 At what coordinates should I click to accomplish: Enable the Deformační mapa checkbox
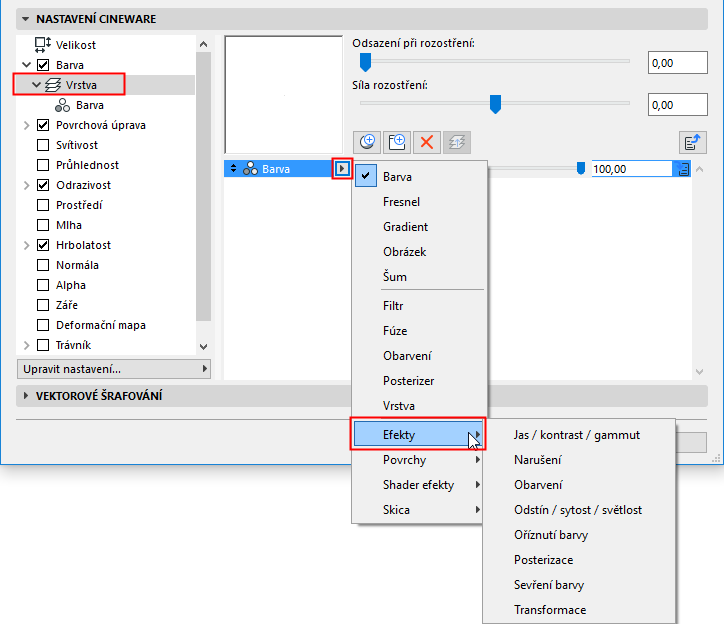43,325
